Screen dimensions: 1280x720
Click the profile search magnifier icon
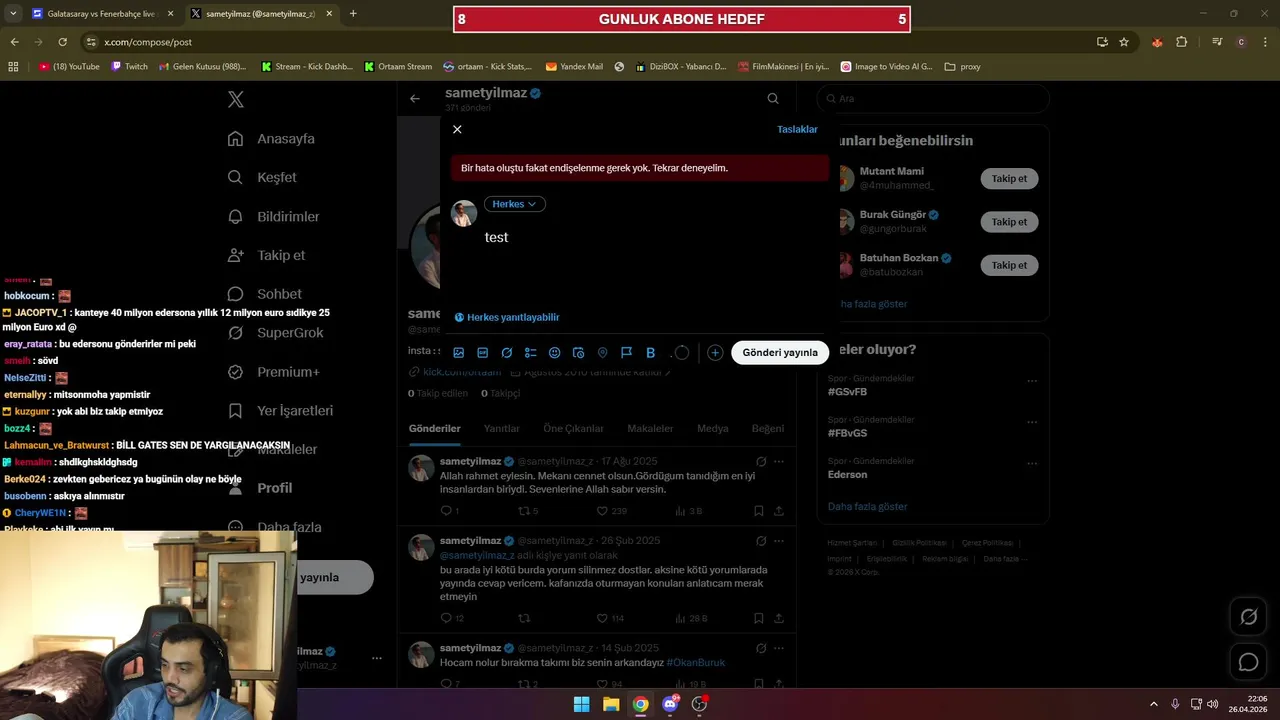(773, 98)
